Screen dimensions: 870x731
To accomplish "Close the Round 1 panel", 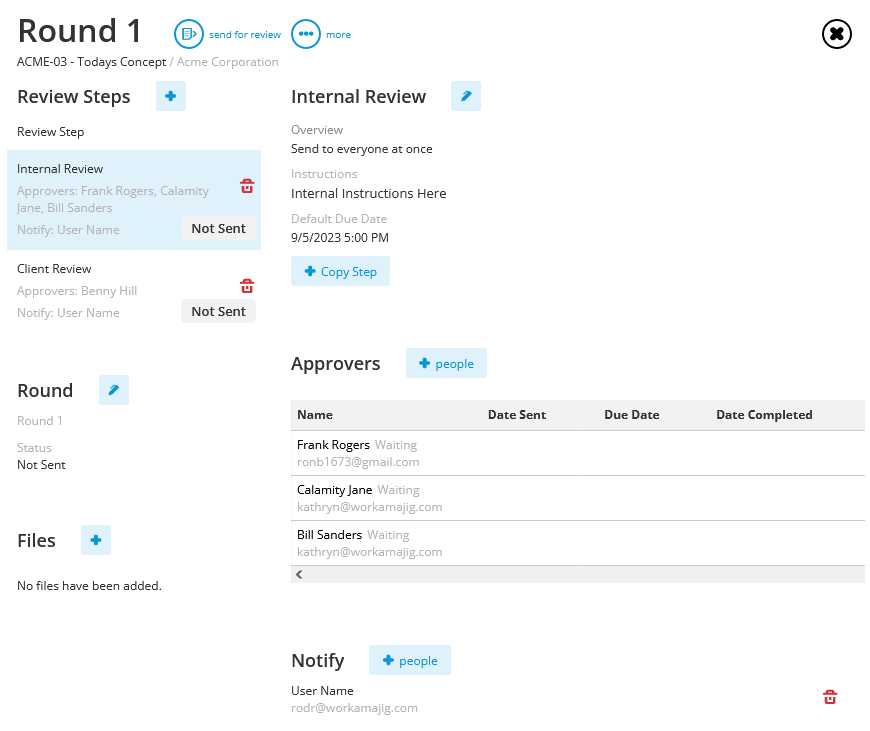I will (x=836, y=33).
